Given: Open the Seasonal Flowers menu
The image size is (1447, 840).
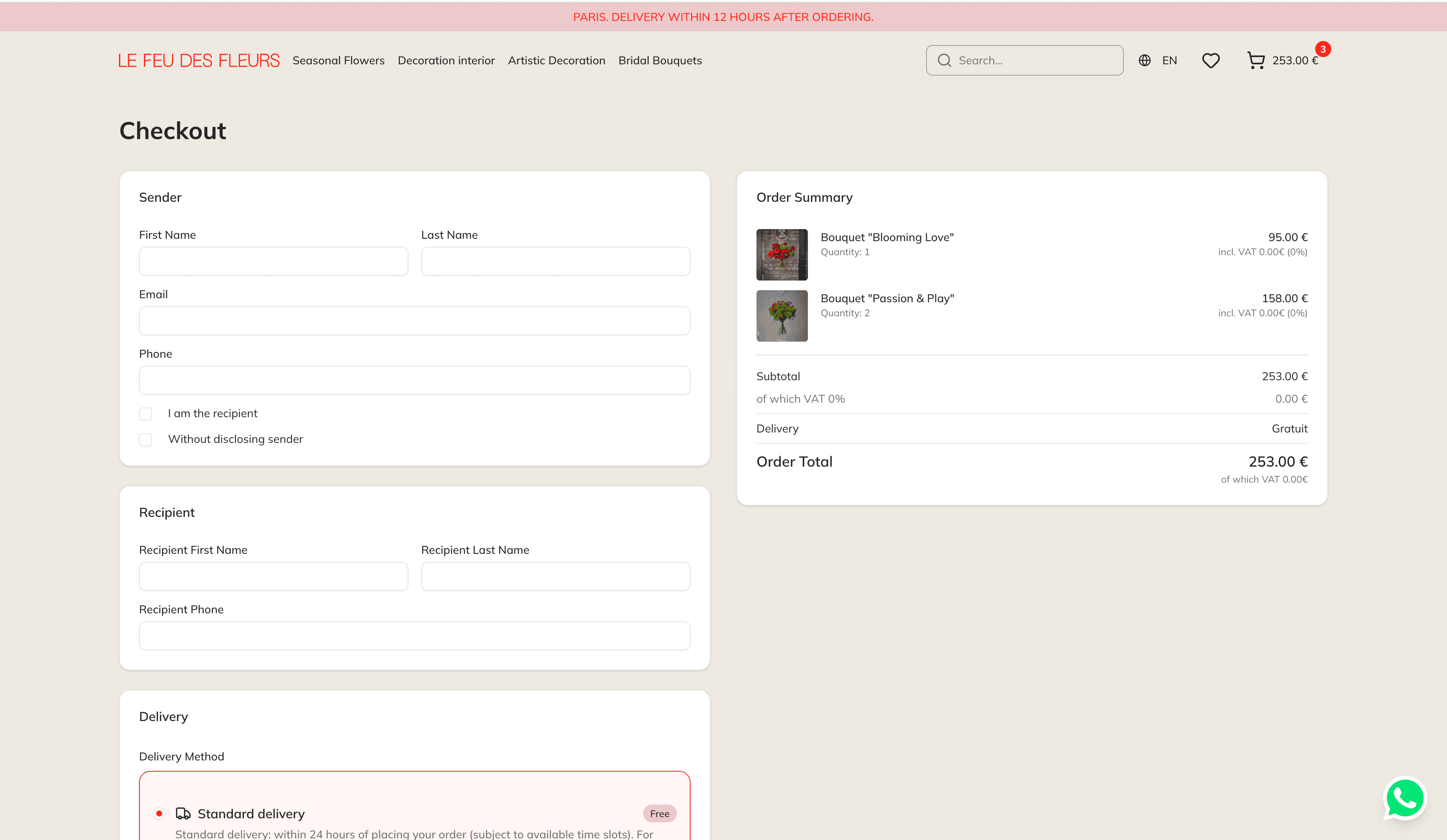Looking at the screenshot, I should click(x=338, y=60).
